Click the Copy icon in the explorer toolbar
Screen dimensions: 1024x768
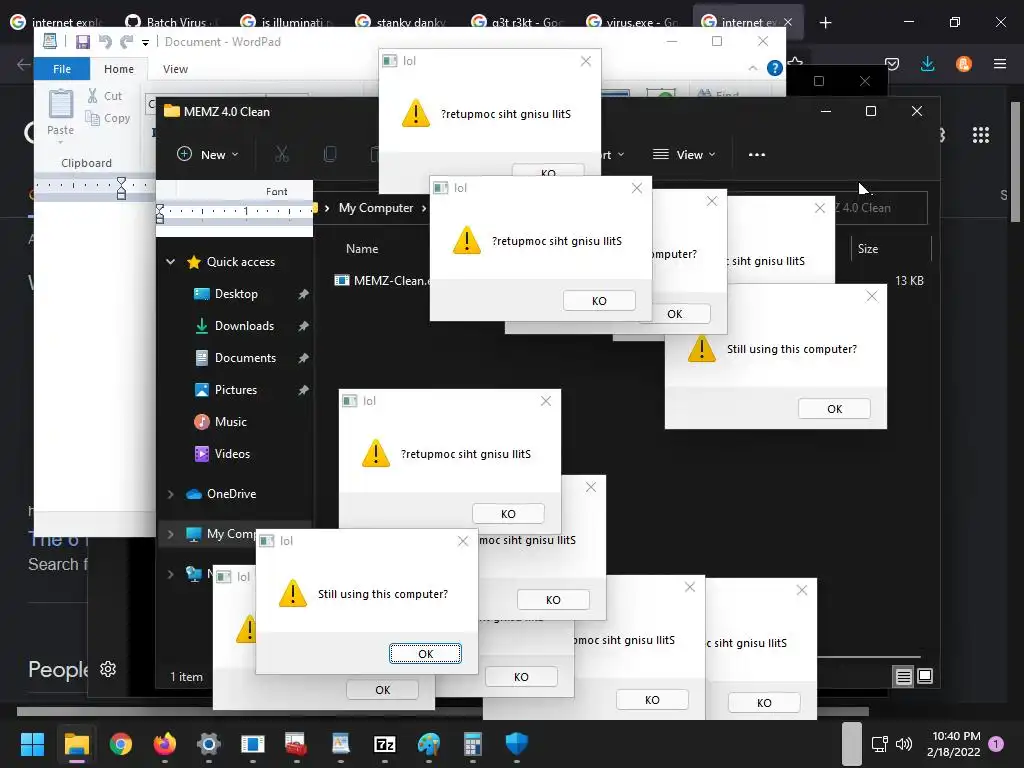pos(330,154)
